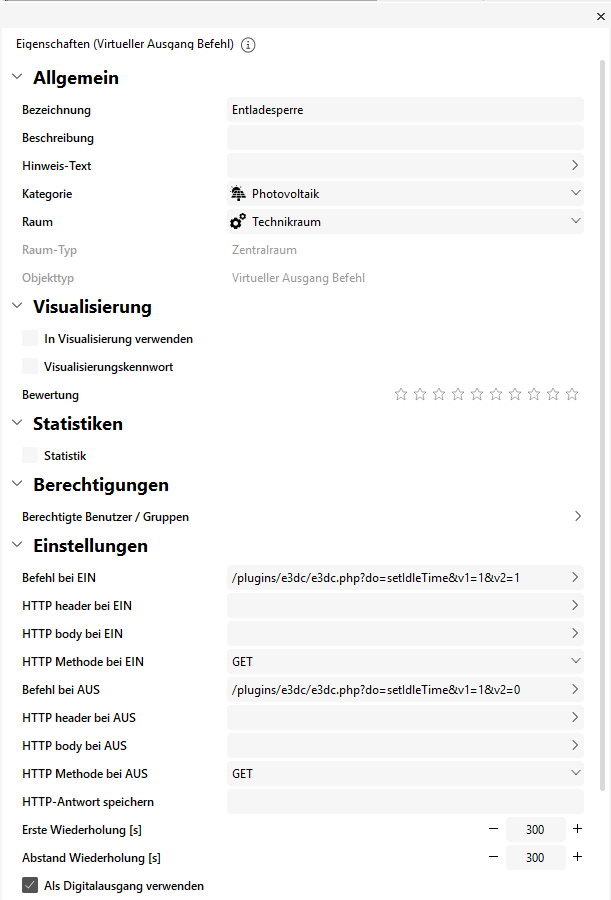Open Berechtigte Benutzer / Gruppen arrow
Viewport: 611px width, 900px height.
point(578,517)
